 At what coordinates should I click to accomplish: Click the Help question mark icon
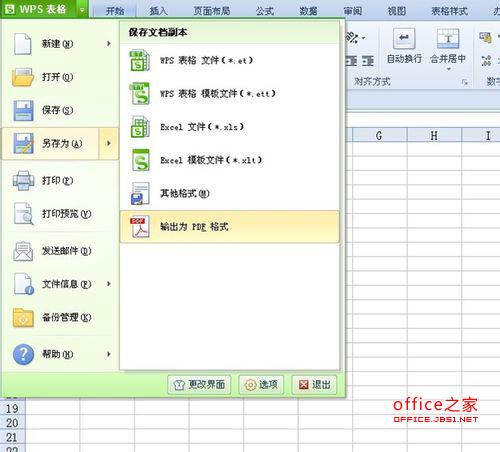point(23,354)
